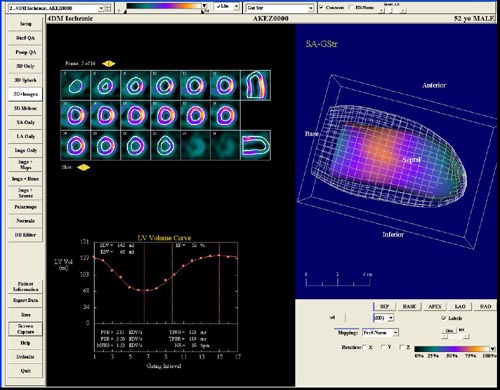Click the Save button
The image size is (500, 390).
tap(26, 315)
